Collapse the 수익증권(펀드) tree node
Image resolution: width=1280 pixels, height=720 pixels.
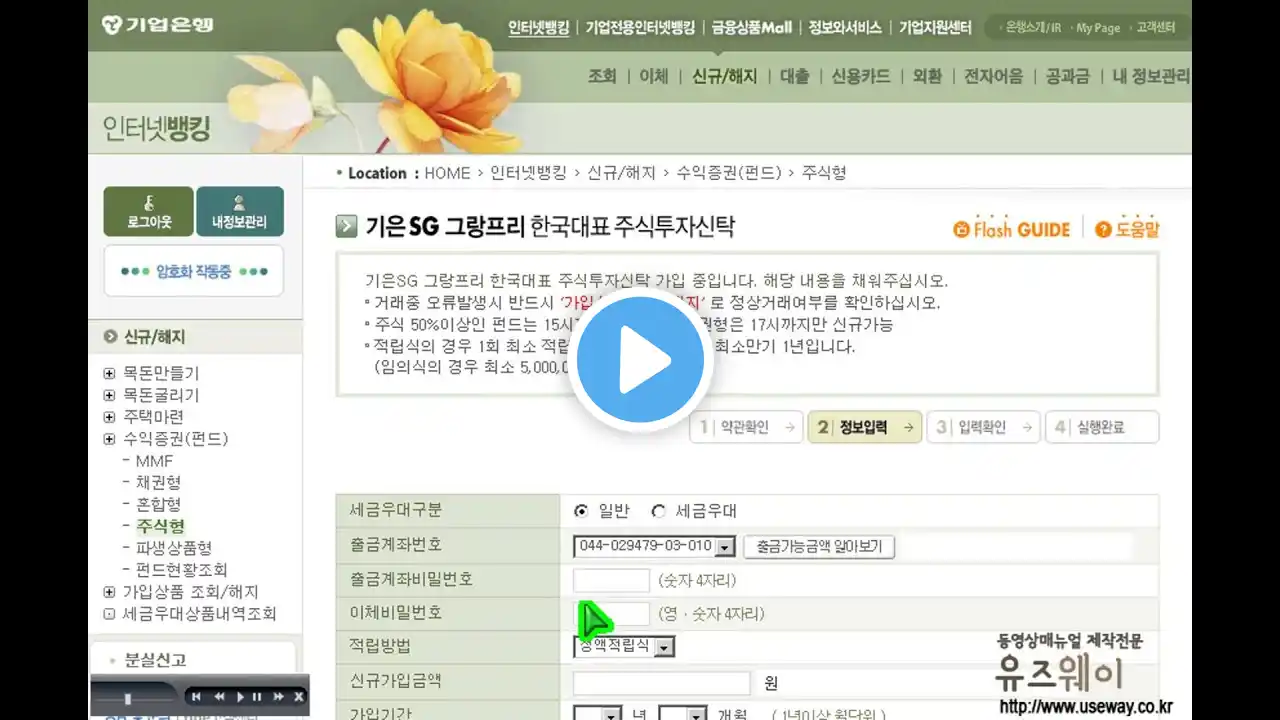[109, 439]
